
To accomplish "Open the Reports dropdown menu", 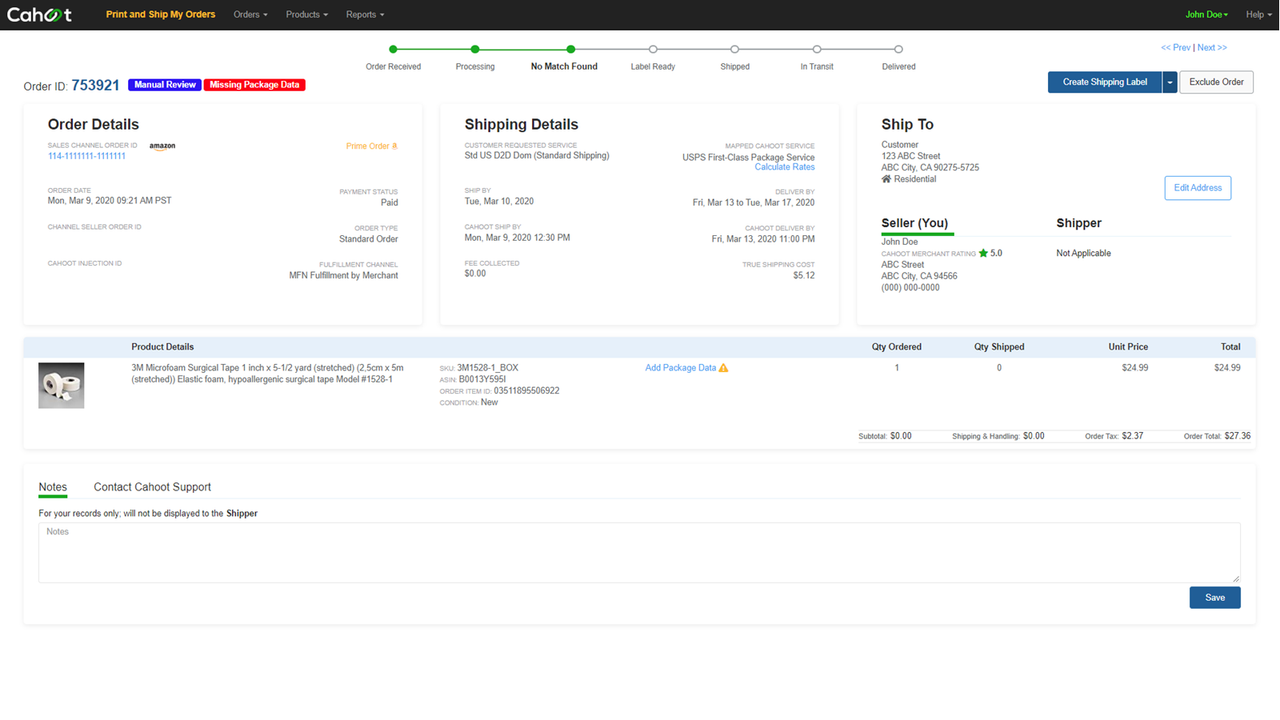I will tap(364, 14).
